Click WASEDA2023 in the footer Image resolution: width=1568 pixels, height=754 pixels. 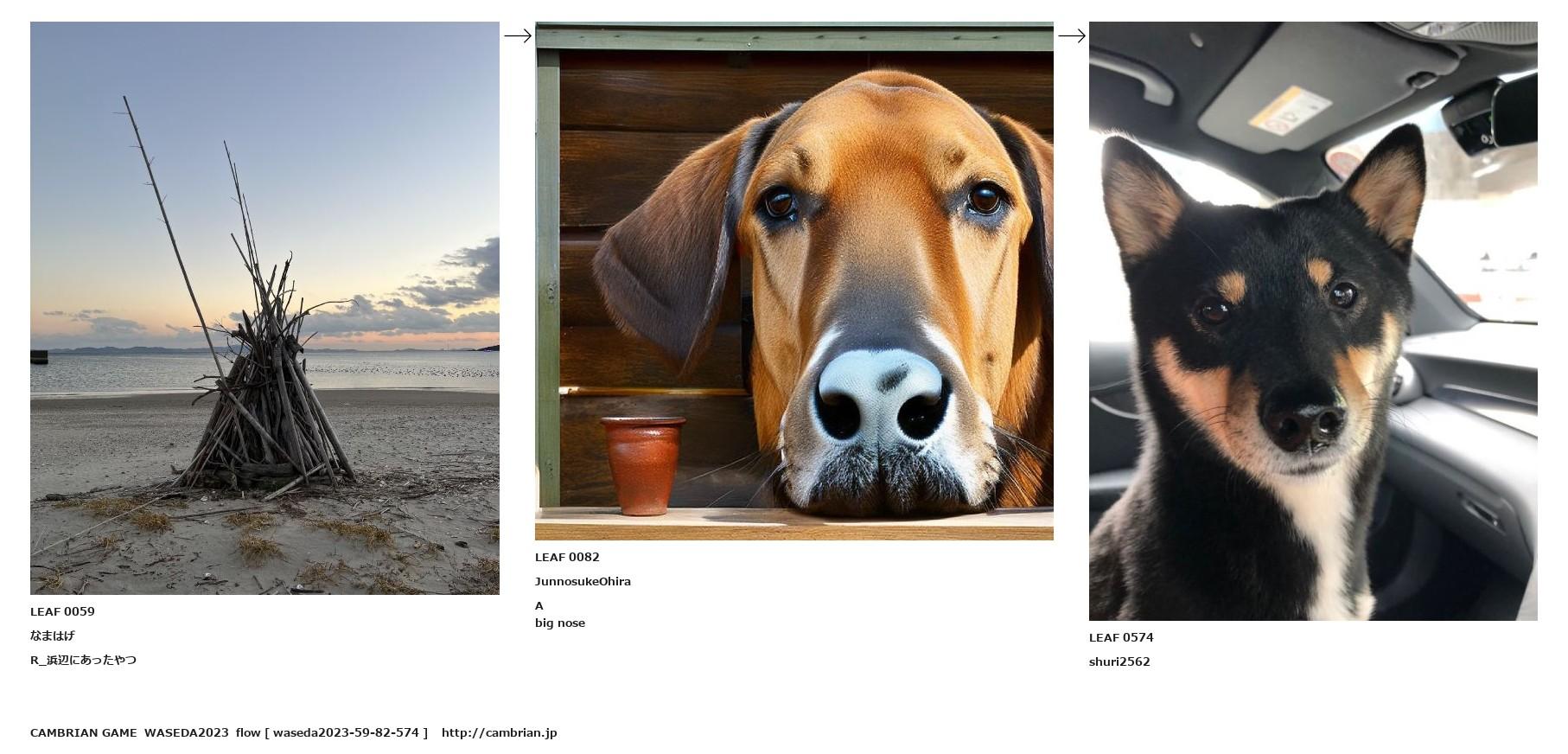(186, 732)
